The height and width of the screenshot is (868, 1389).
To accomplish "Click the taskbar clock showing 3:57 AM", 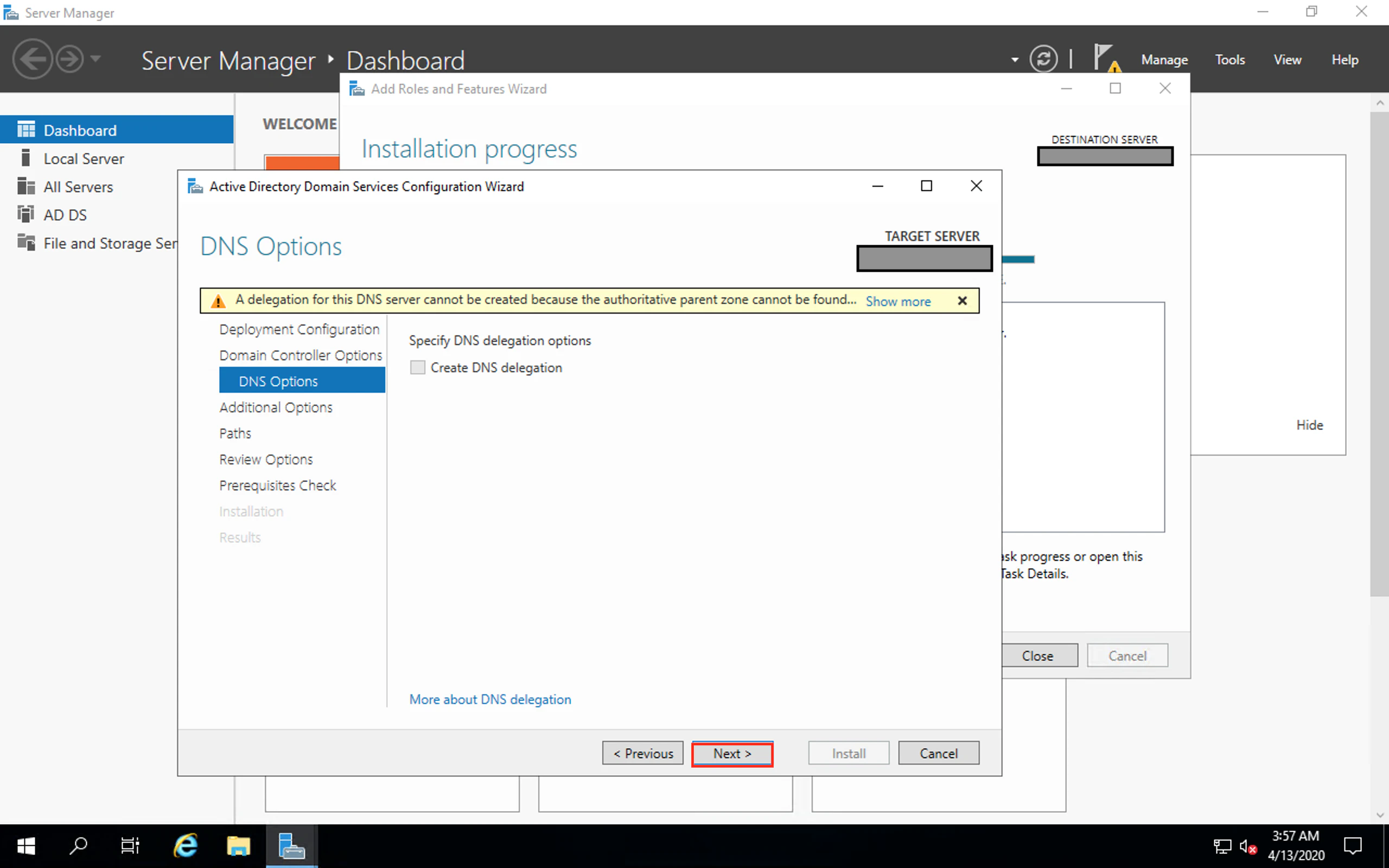I will [x=1296, y=846].
